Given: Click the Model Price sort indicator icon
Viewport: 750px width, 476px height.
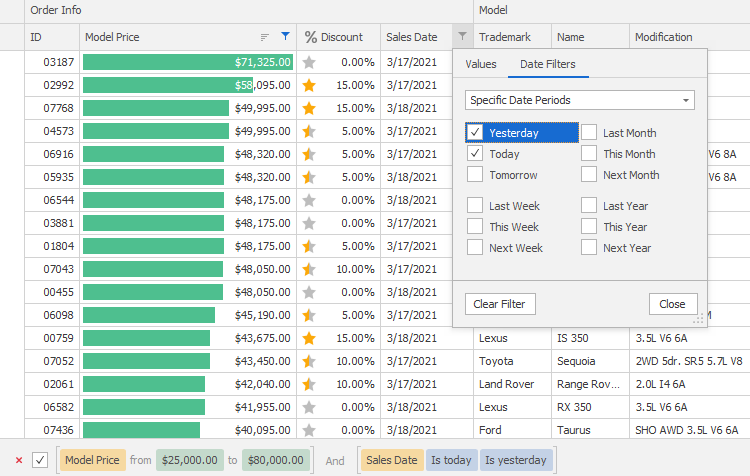Looking at the screenshot, I should [x=265, y=37].
